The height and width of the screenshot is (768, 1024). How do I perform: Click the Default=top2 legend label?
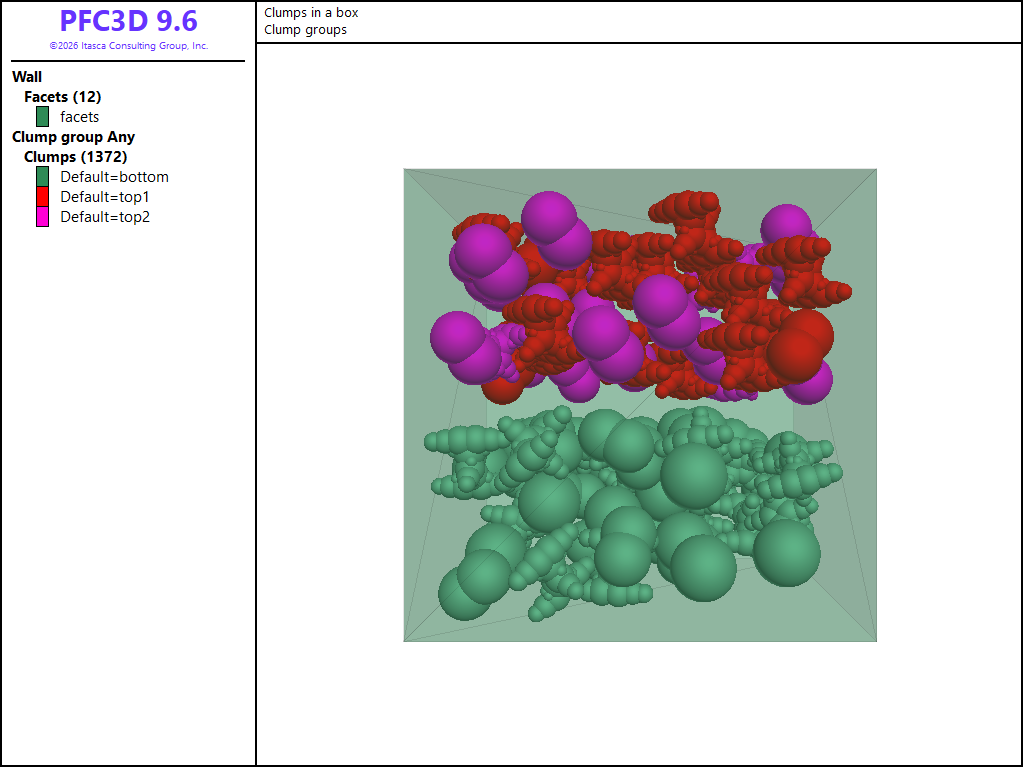105,217
